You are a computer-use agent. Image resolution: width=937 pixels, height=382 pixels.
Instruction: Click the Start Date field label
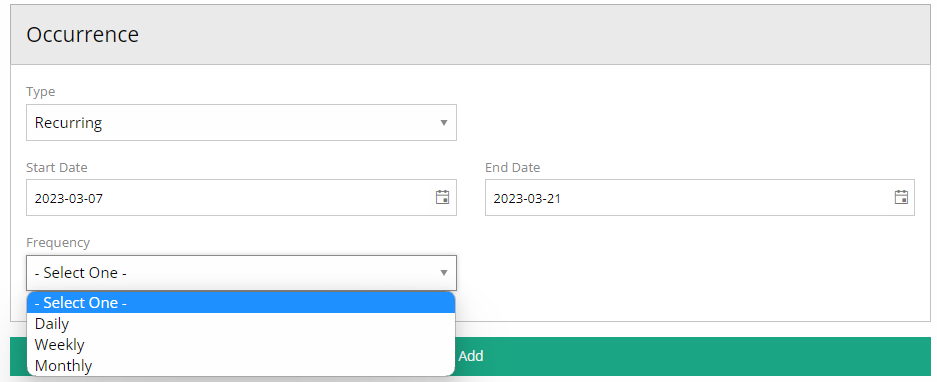57,167
